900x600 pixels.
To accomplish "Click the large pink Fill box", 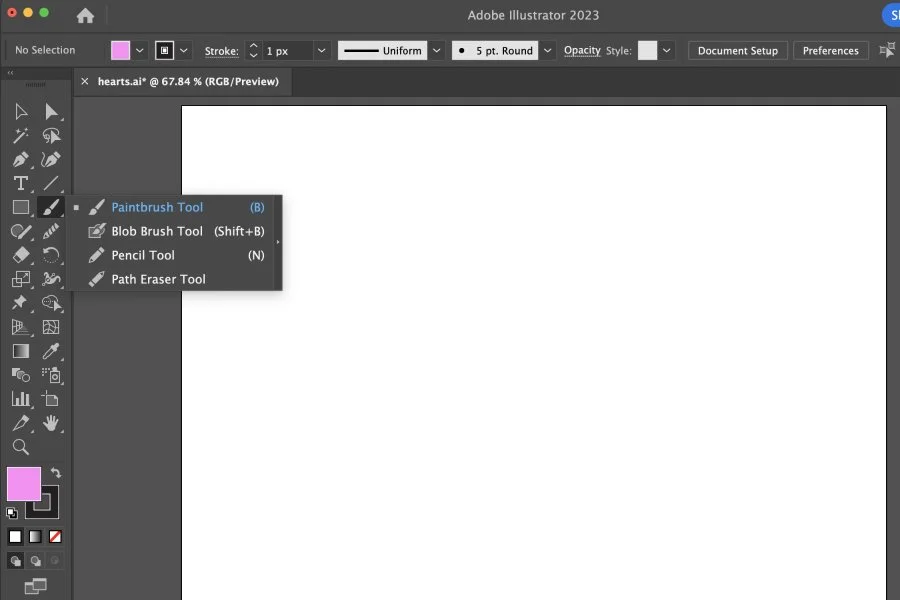I will click(x=24, y=483).
